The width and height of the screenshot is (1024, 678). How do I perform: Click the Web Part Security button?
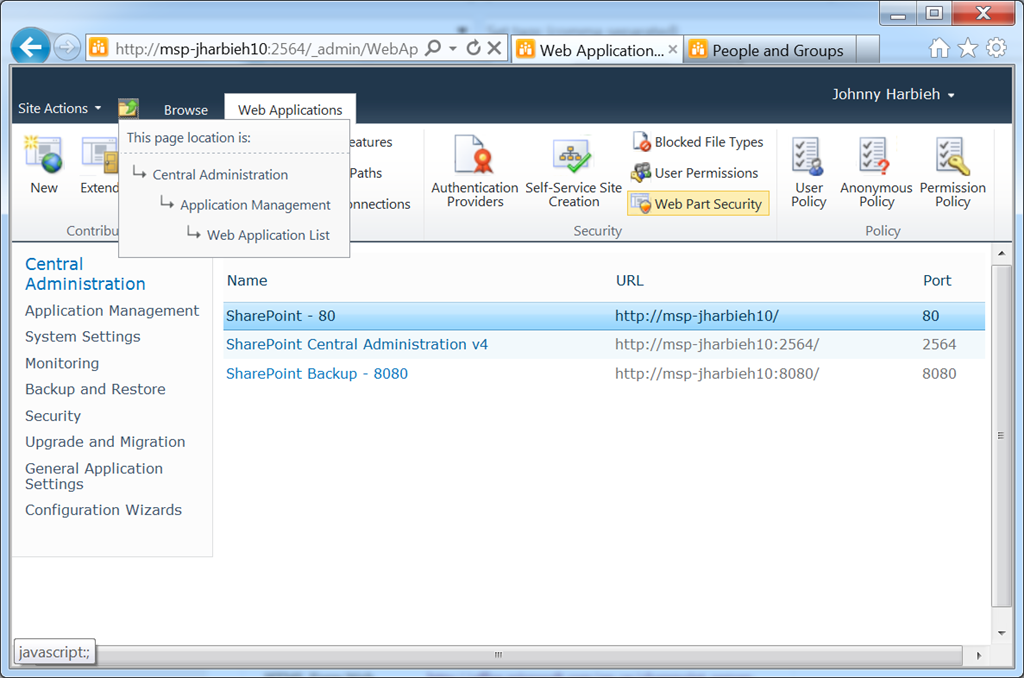click(698, 204)
